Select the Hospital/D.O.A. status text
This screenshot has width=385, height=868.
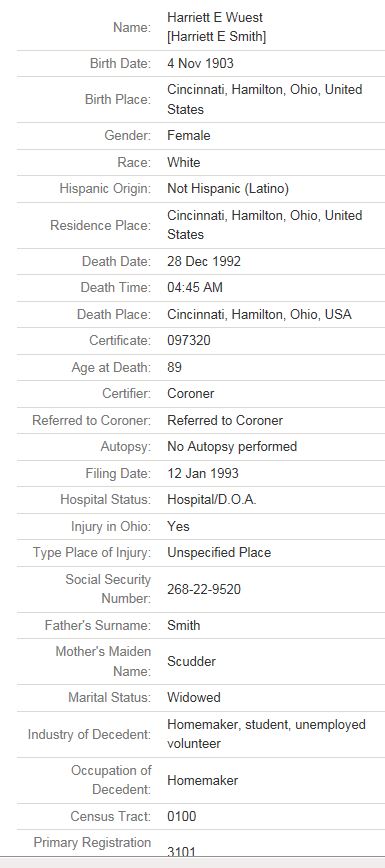pos(212,499)
